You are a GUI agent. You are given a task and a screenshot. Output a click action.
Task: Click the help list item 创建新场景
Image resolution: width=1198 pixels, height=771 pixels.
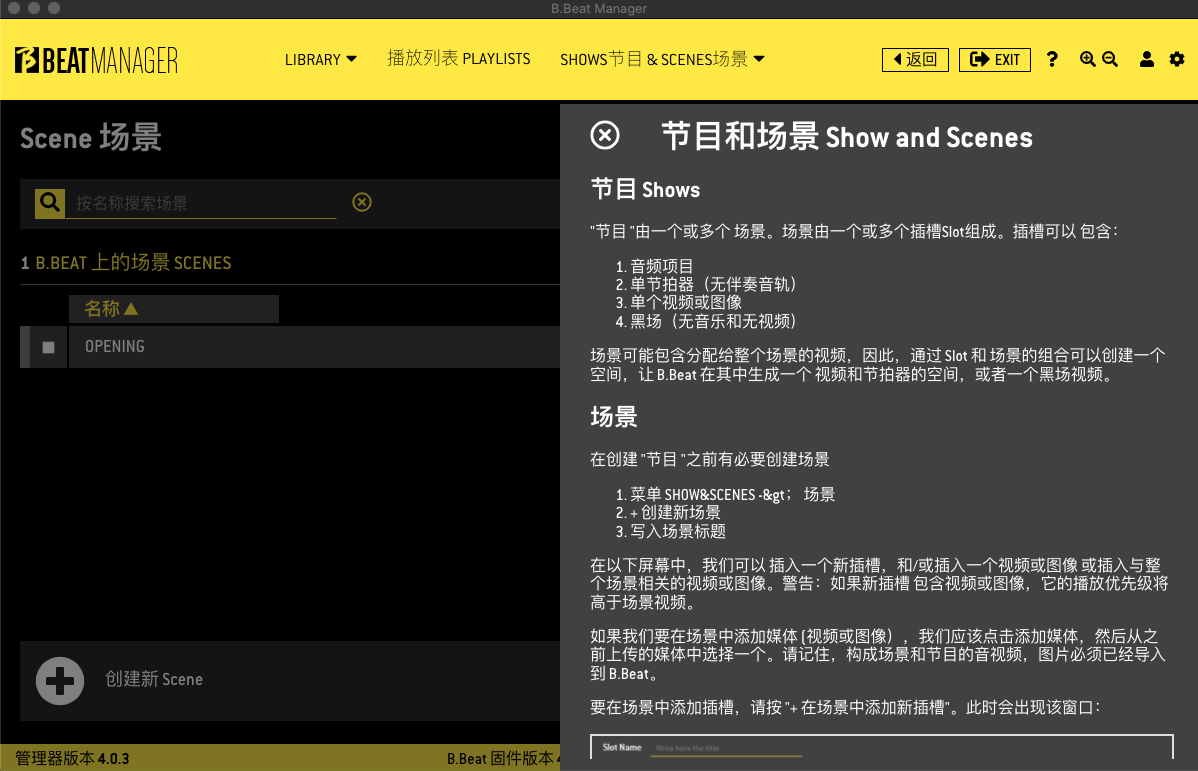click(675, 513)
